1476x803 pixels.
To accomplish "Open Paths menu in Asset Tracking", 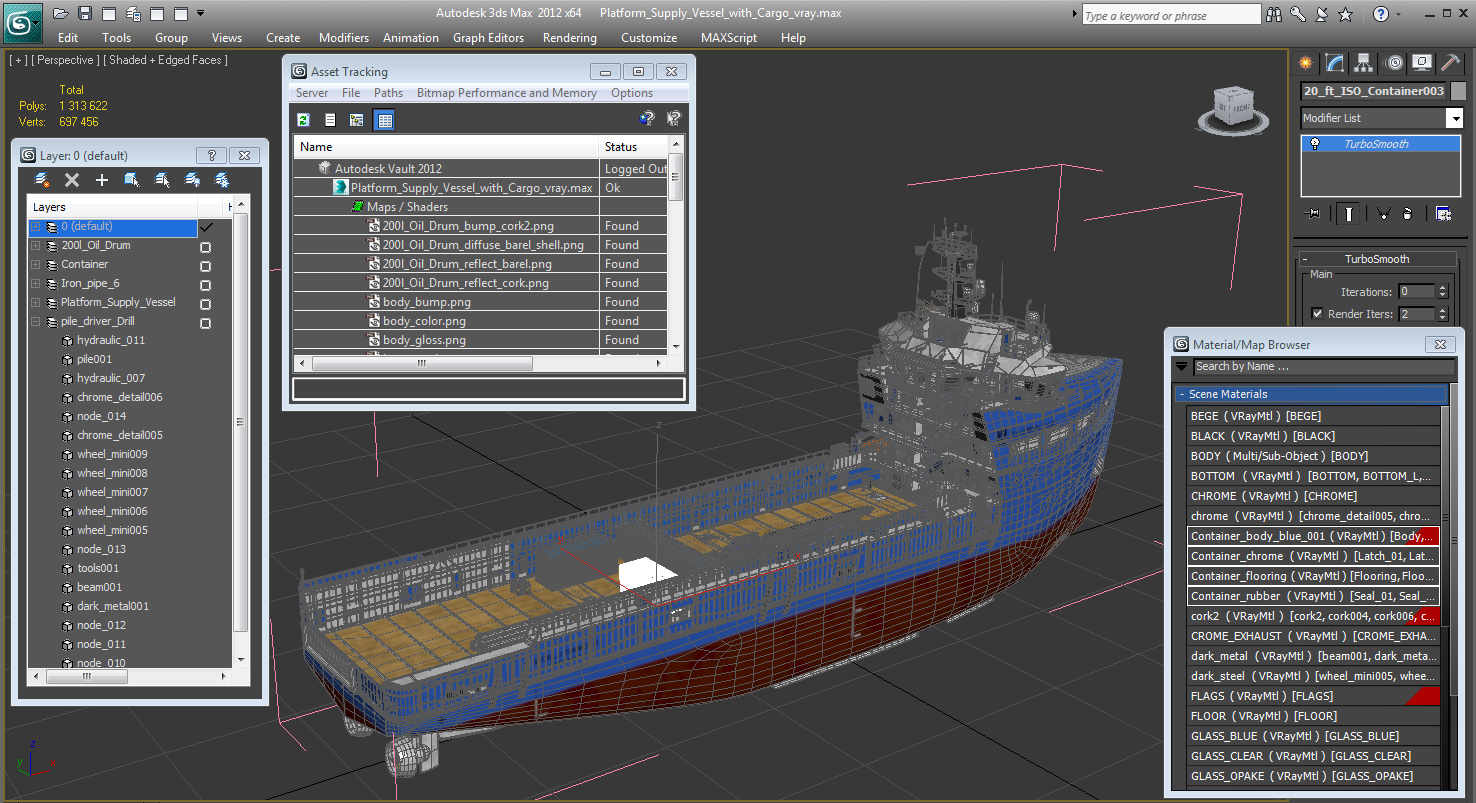I will 388,93.
